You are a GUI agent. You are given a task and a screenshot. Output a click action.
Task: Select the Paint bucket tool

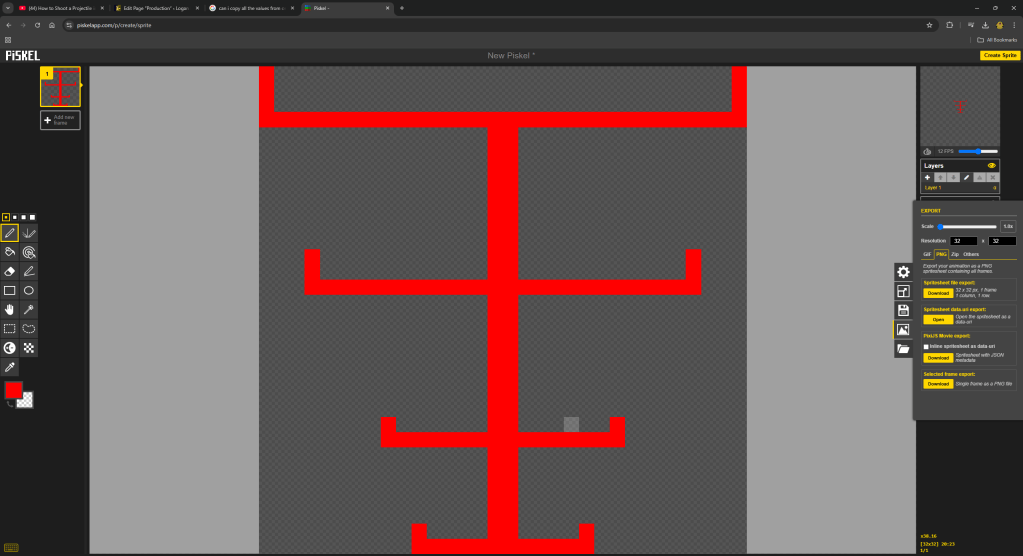9,252
